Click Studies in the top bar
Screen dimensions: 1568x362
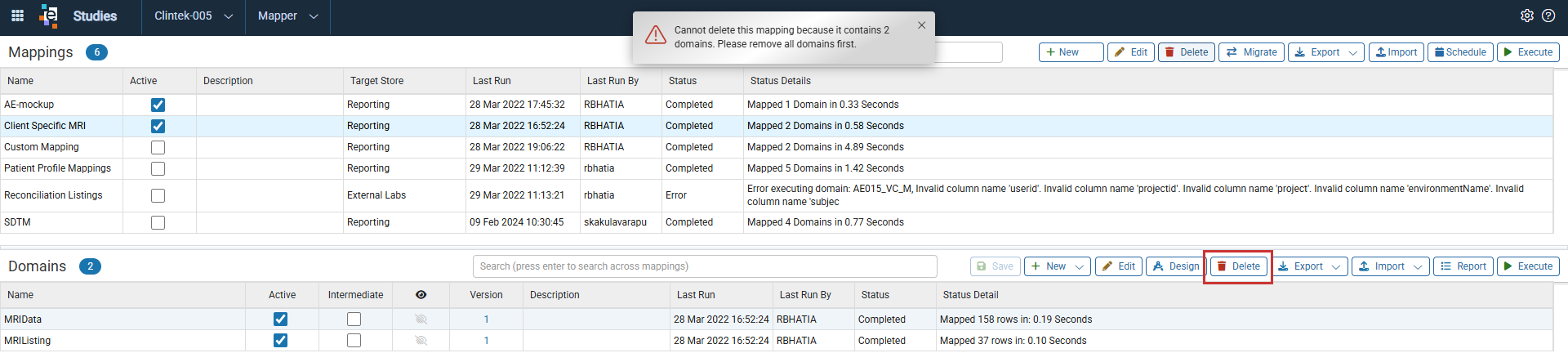95,16
